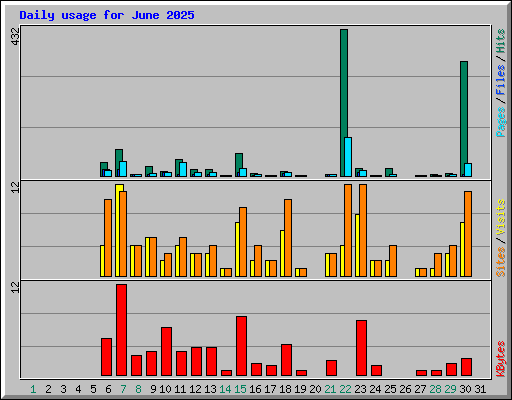
Task: Select the tallest red KBytes bar, day 7
Action: click(121, 330)
